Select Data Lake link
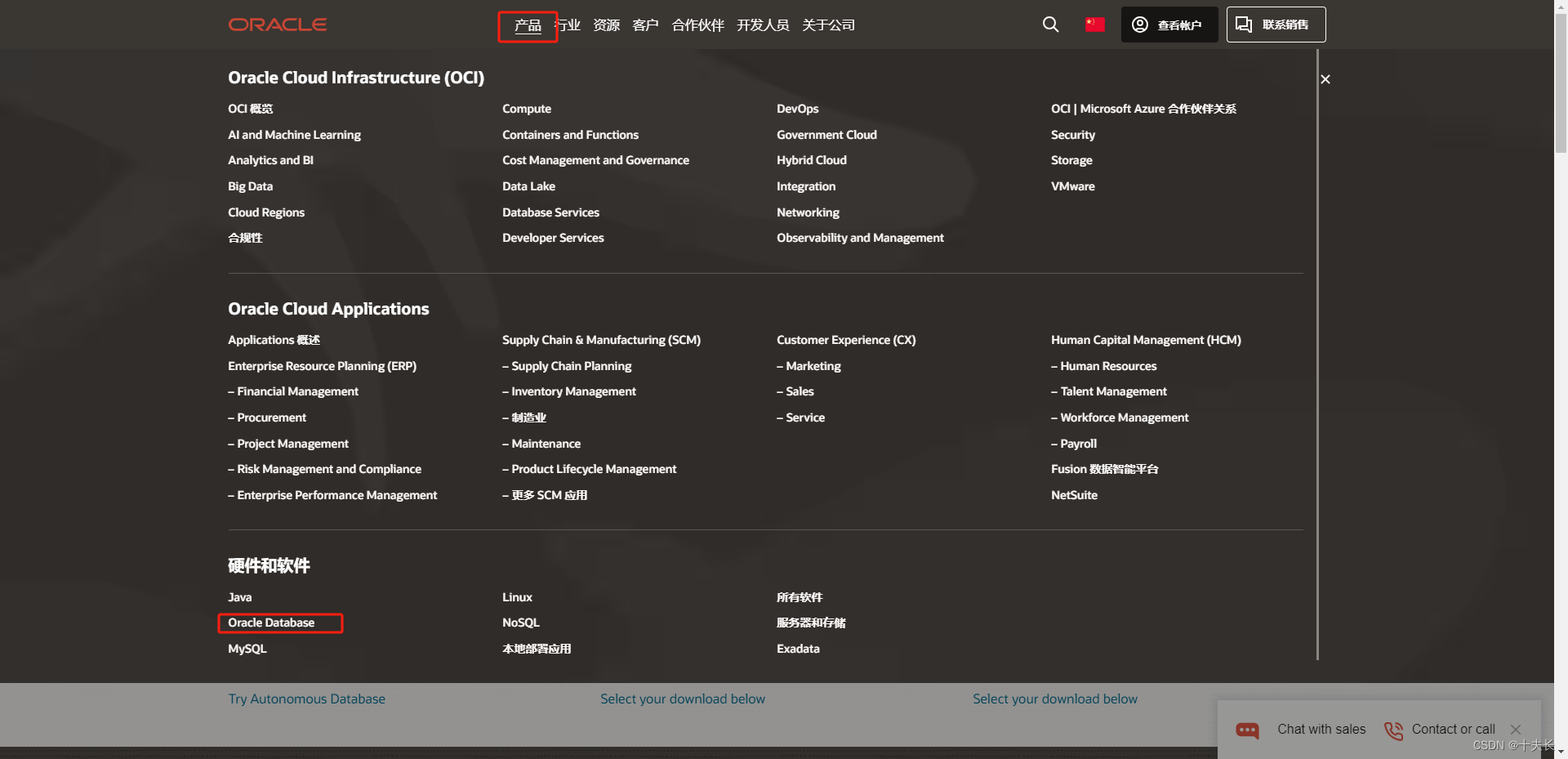This screenshot has width=1568, height=759. pyautogui.click(x=528, y=186)
